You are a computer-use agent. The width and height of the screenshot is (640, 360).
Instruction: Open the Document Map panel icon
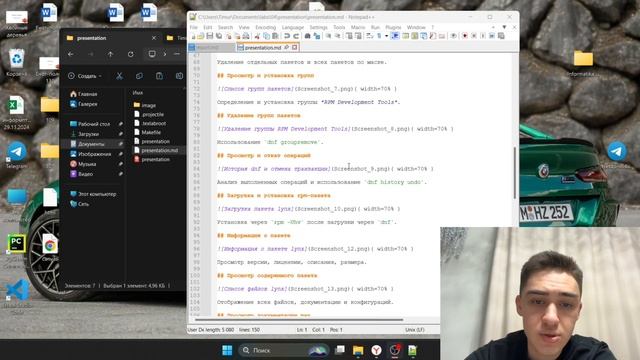pos(414,36)
